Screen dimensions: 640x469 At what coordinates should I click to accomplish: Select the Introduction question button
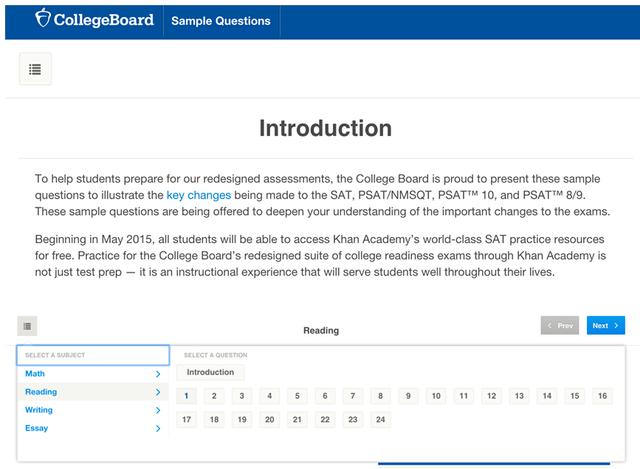pos(210,372)
